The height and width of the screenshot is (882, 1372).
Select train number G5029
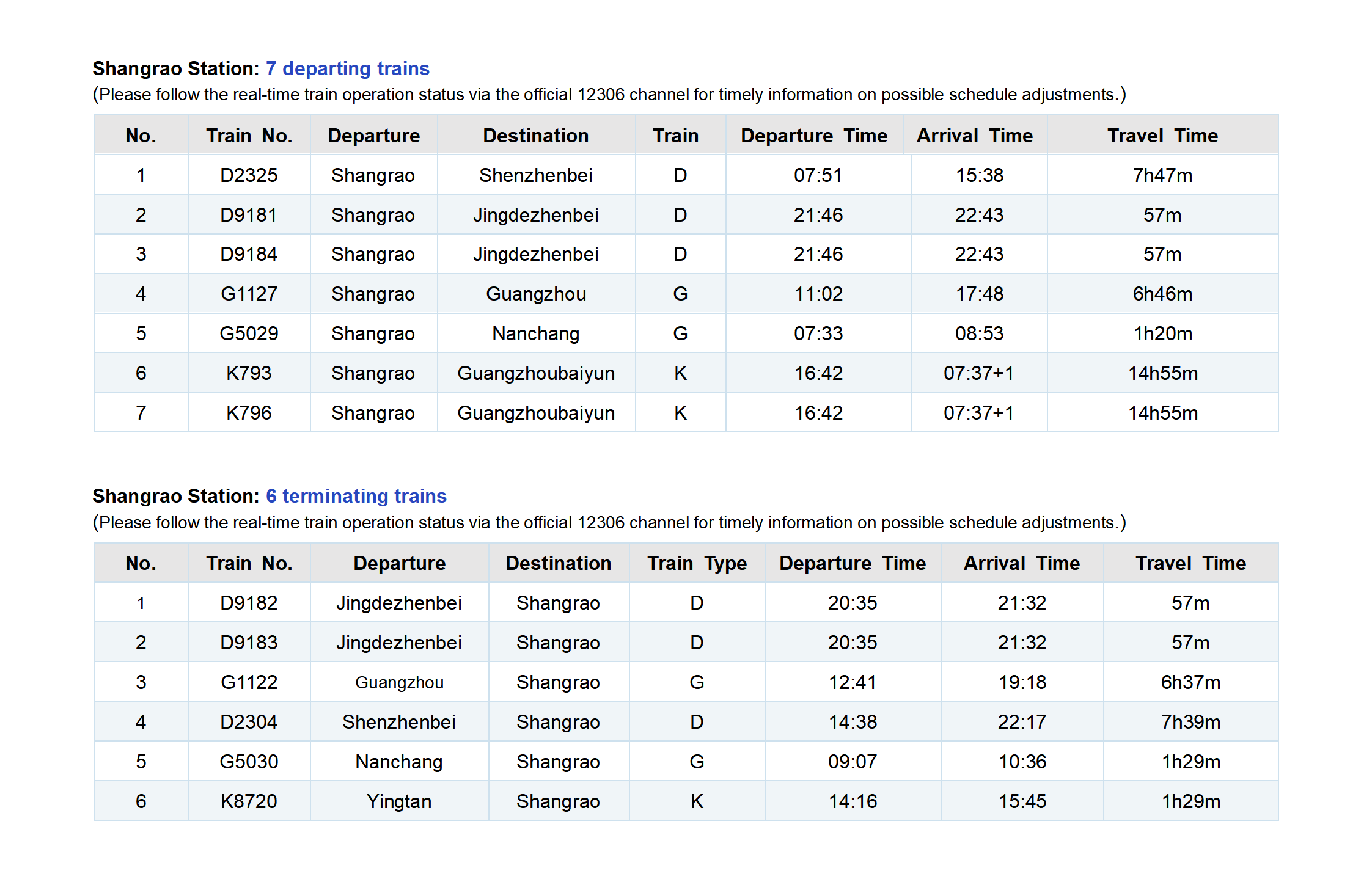[249, 333]
